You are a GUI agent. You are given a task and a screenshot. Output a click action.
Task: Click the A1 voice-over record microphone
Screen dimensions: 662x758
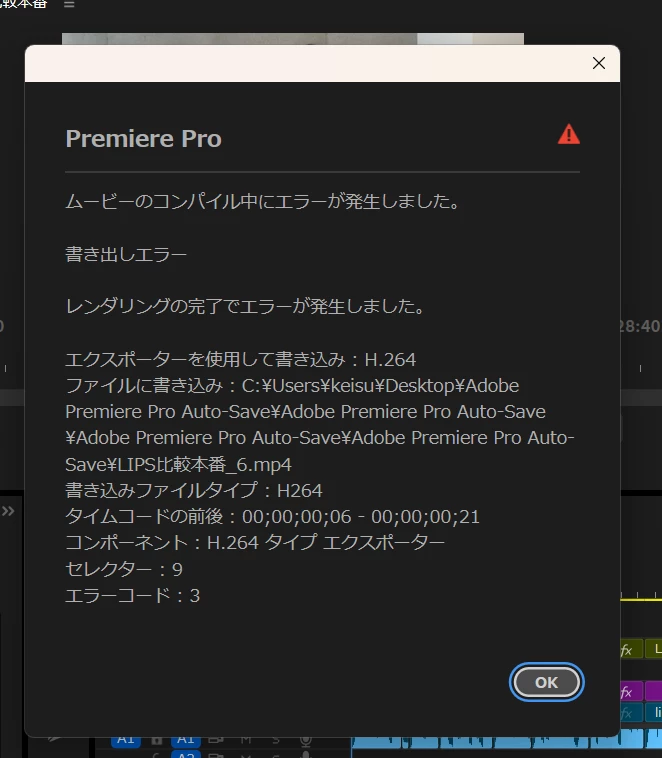[305, 740]
